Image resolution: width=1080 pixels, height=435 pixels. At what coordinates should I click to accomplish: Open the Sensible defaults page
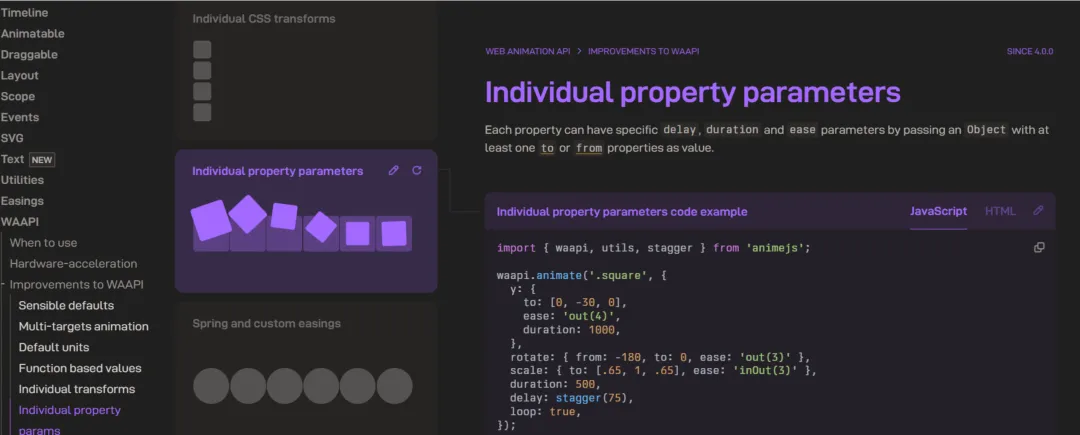66,305
